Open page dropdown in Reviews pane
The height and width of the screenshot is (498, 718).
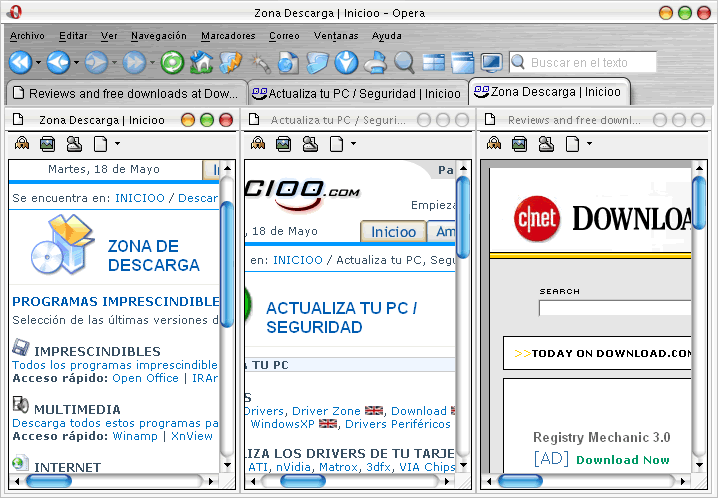point(589,144)
